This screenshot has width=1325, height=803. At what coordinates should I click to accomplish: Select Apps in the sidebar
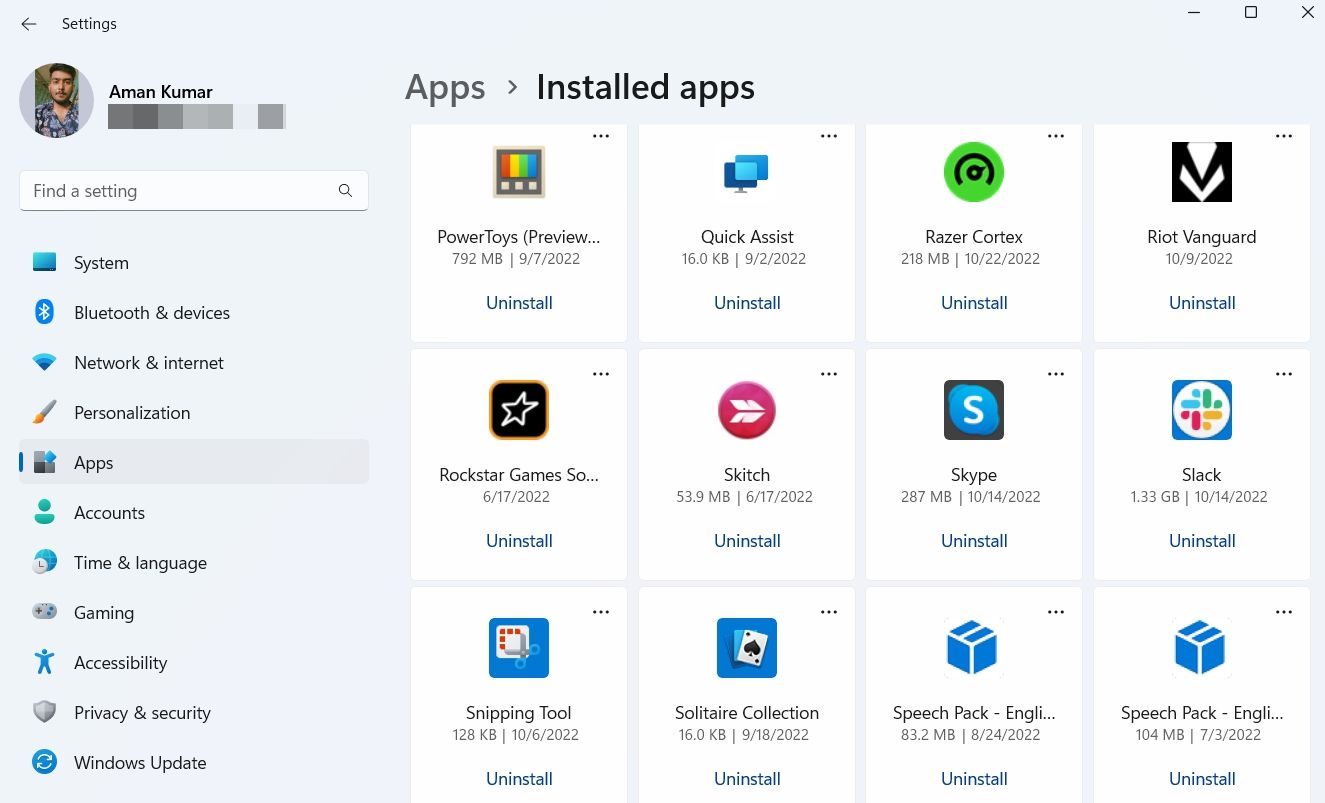click(194, 463)
